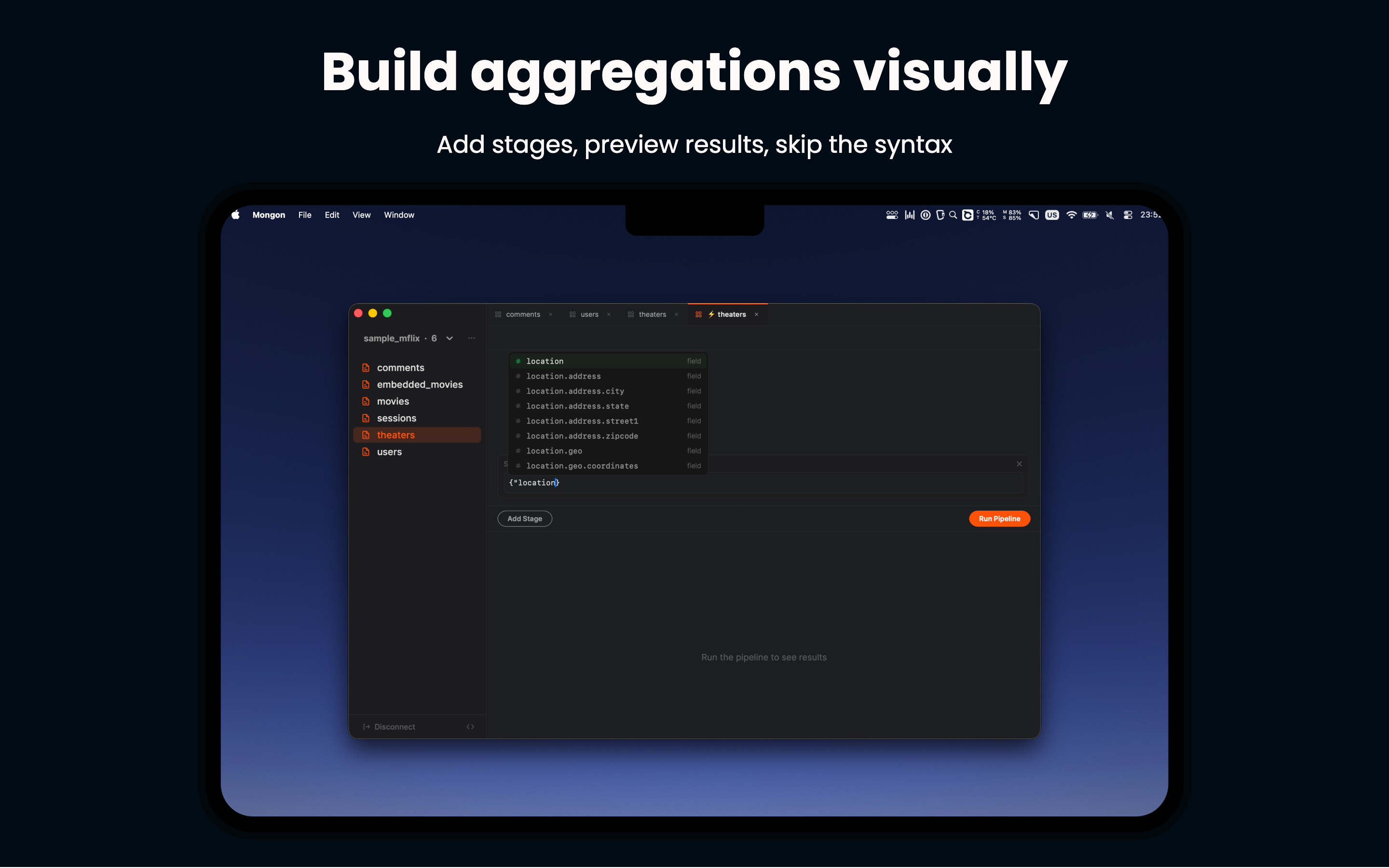The width and height of the screenshot is (1389, 868).
Task: Open the embedded_movies collection
Action: click(x=417, y=385)
